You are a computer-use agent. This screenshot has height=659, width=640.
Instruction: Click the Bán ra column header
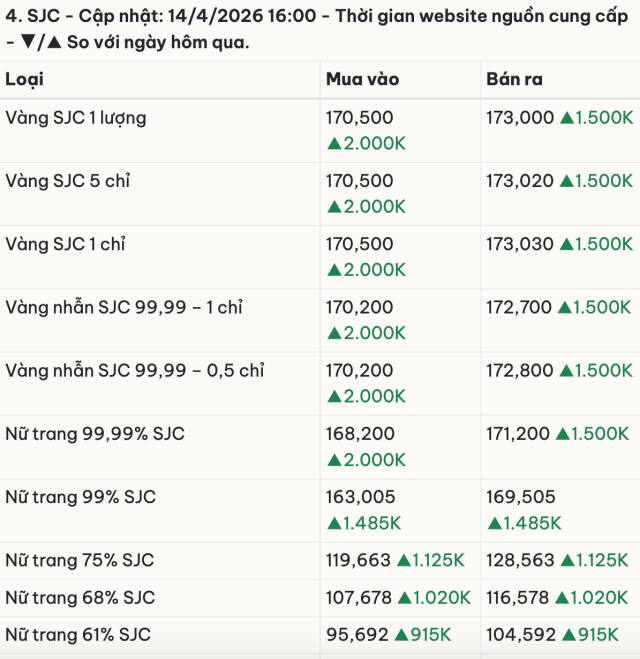pos(514,80)
